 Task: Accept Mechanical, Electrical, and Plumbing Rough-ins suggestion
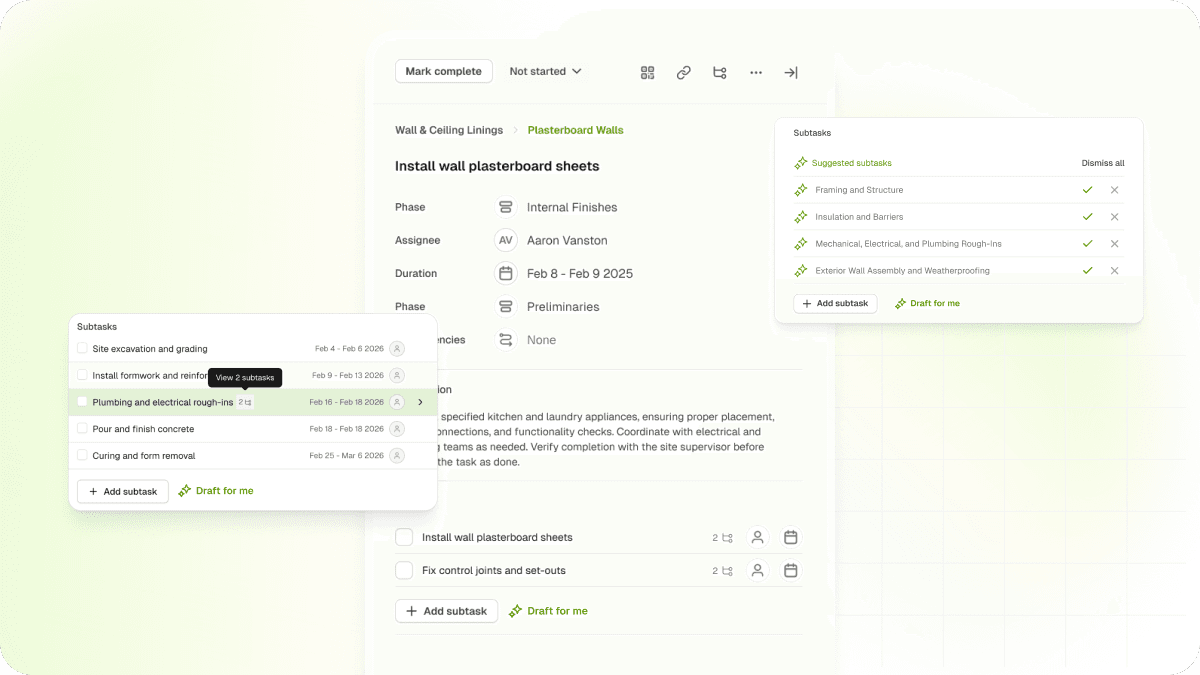1087,244
